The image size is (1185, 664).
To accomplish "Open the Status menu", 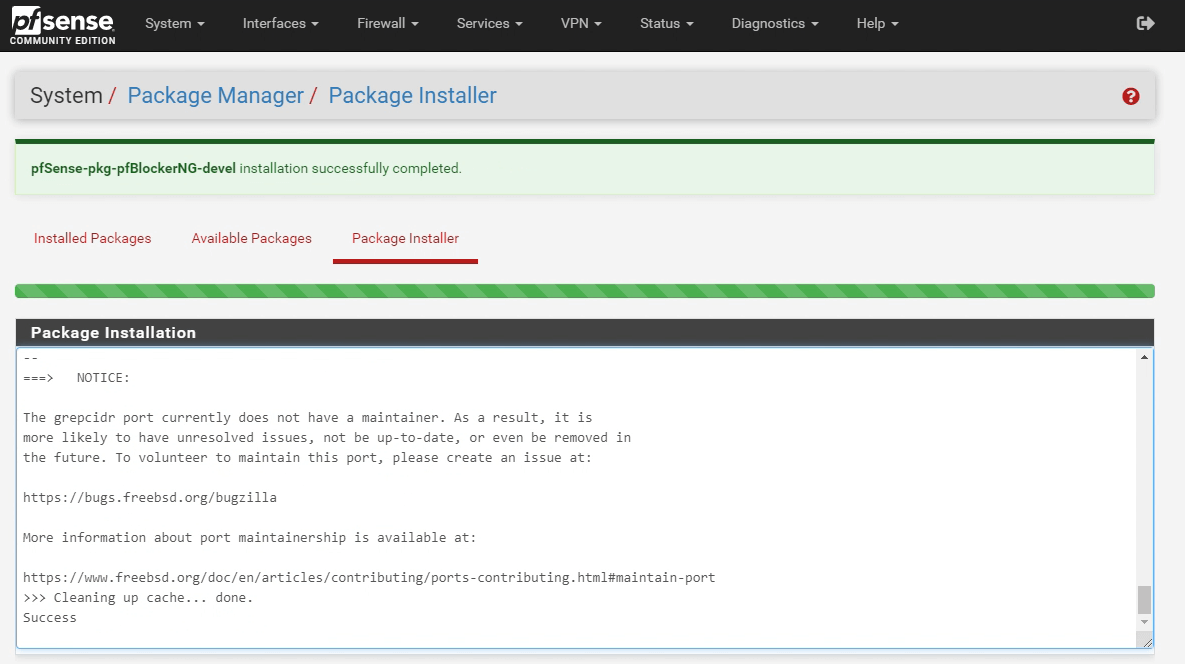I will pos(666,23).
